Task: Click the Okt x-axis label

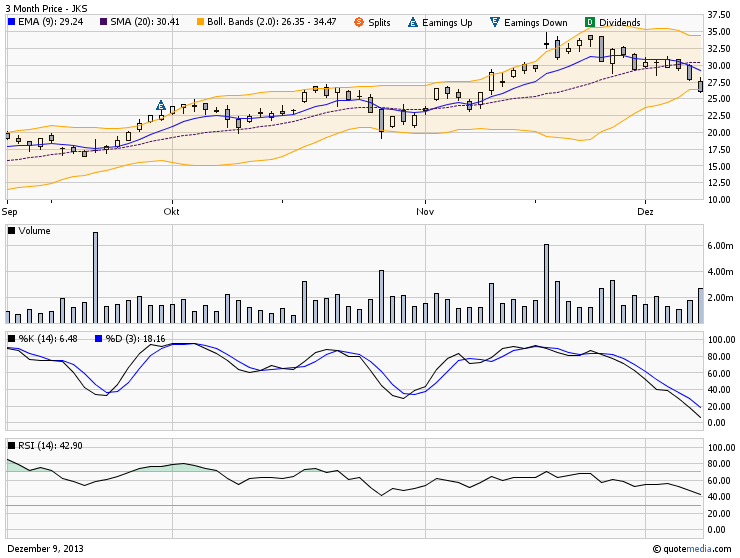Action: click(x=171, y=211)
